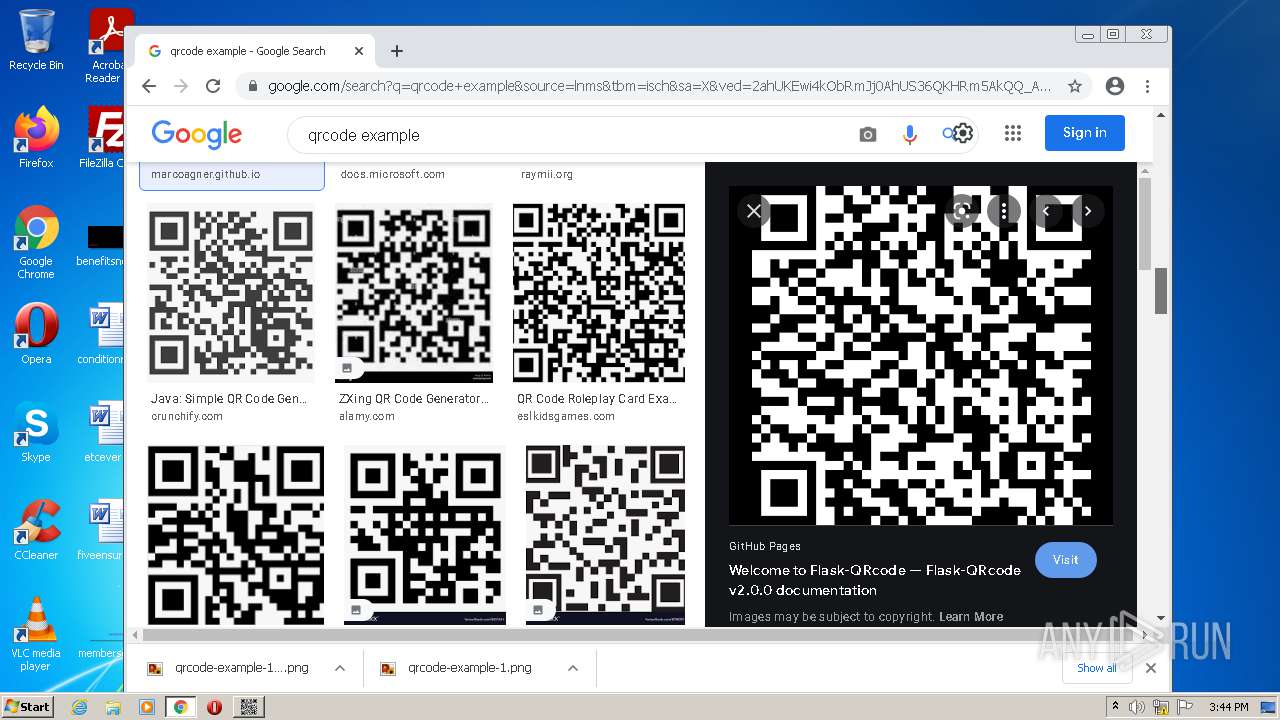This screenshot has height=720, width=1280.
Task: Open Skype desktop shortcut
Action: pos(36,432)
